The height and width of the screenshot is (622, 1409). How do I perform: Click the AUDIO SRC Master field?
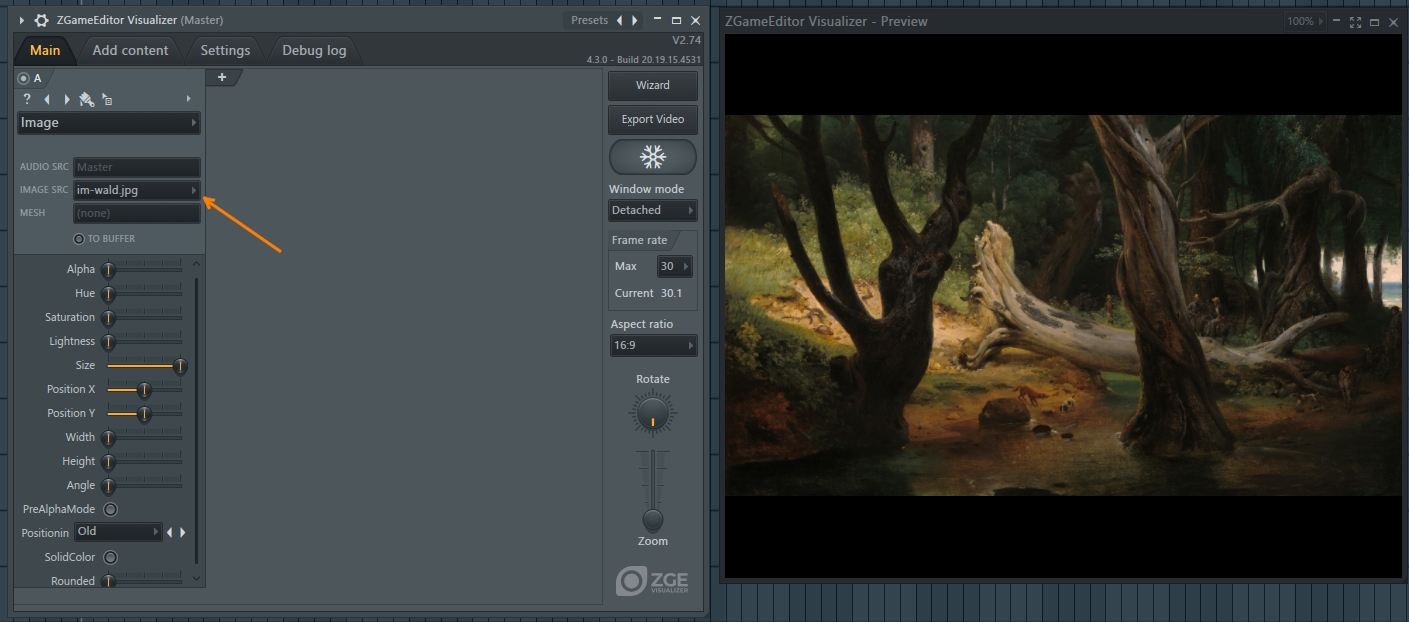[x=137, y=167]
